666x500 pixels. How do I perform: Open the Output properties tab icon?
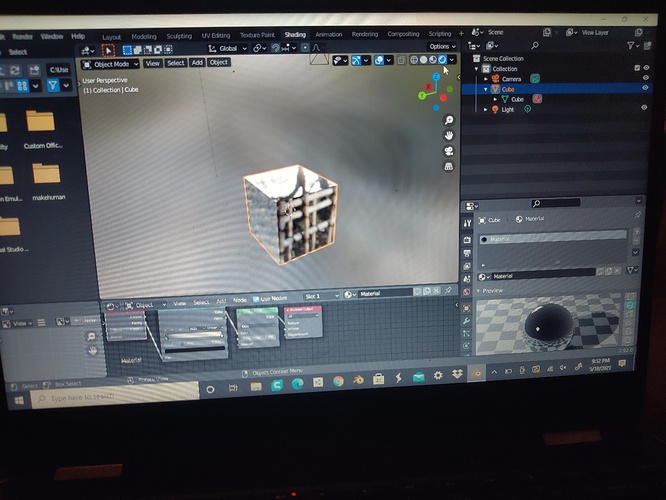click(x=467, y=254)
